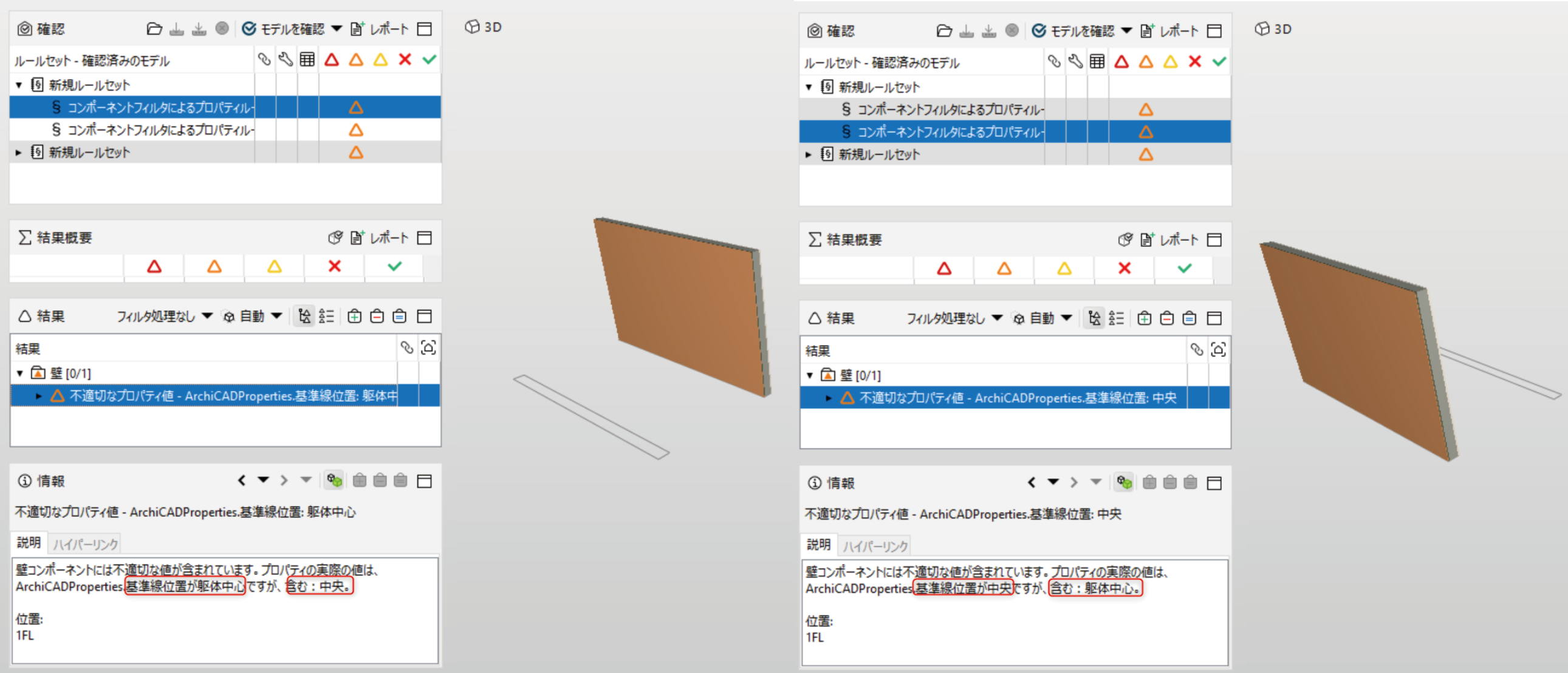Viewport: 1568px width, 673px height.
Task: Select 説明 tab in left 情報 panel
Action: tap(29, 543)
